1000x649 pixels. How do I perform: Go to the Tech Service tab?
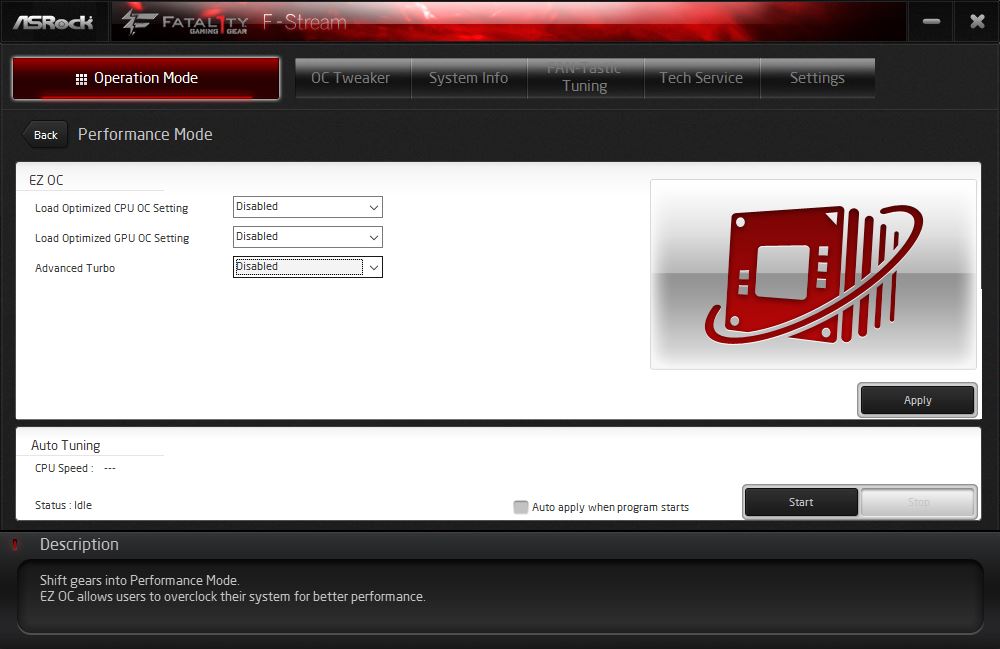coord(701,78)
